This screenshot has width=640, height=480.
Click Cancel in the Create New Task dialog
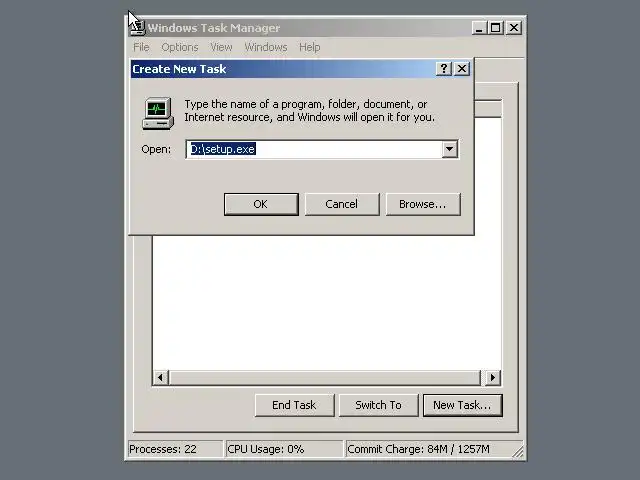coord(342,204)
